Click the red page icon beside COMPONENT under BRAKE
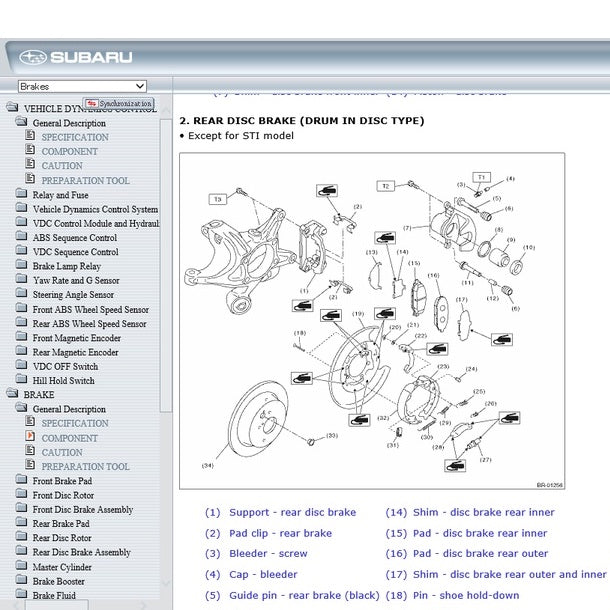 (x=30, y=437)
